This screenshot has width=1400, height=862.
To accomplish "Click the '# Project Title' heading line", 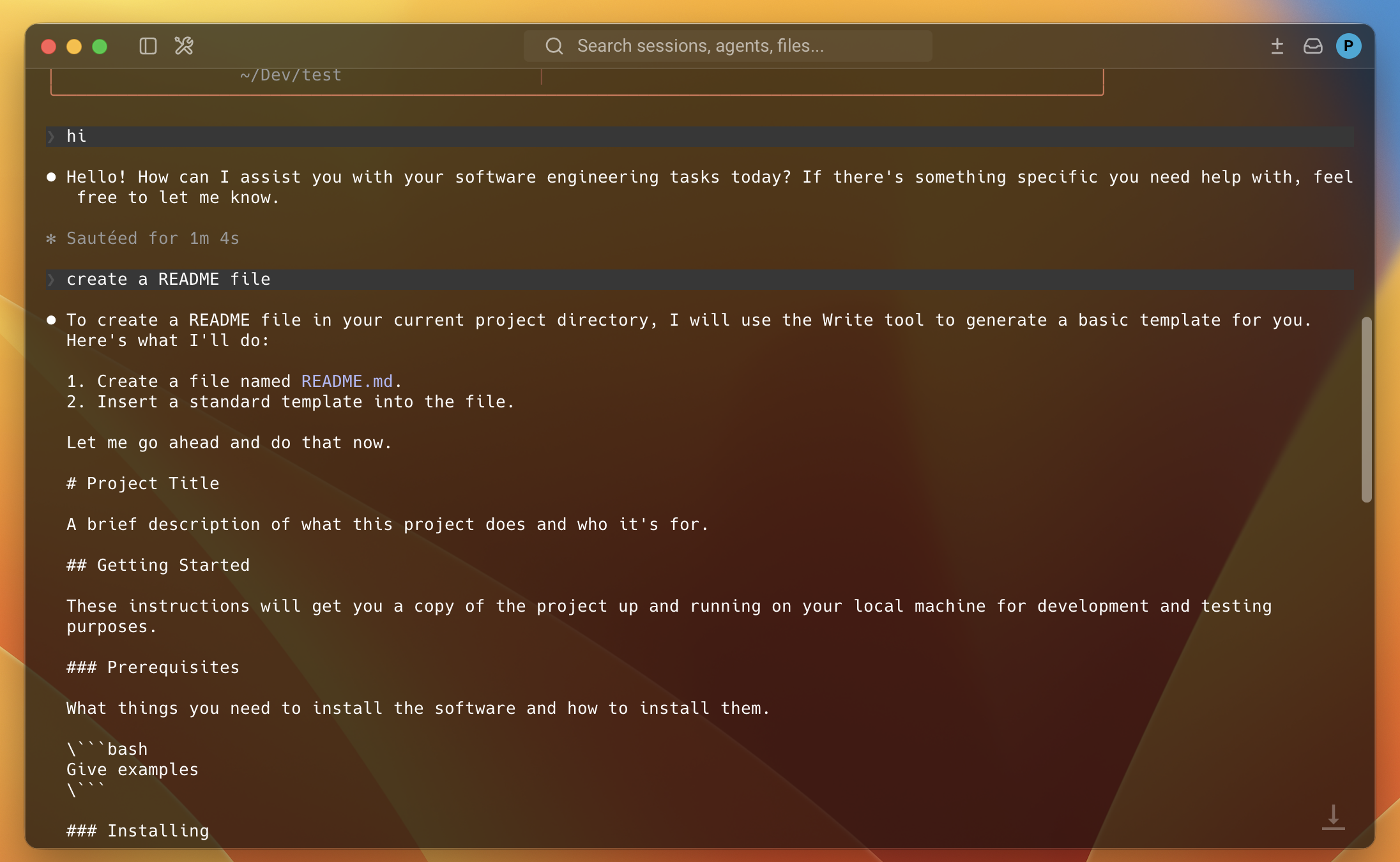I will (142, 483).
